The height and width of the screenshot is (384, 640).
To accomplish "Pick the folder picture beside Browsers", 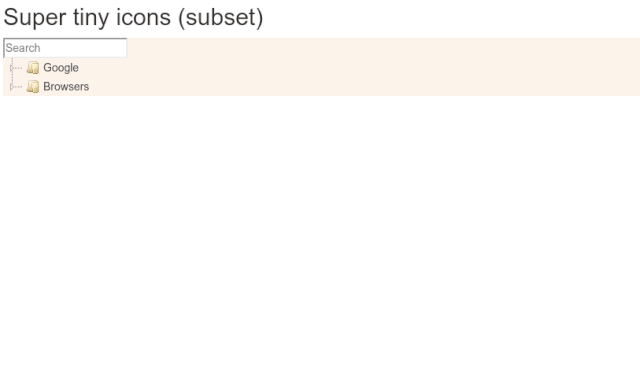I will tap(33, 87).
